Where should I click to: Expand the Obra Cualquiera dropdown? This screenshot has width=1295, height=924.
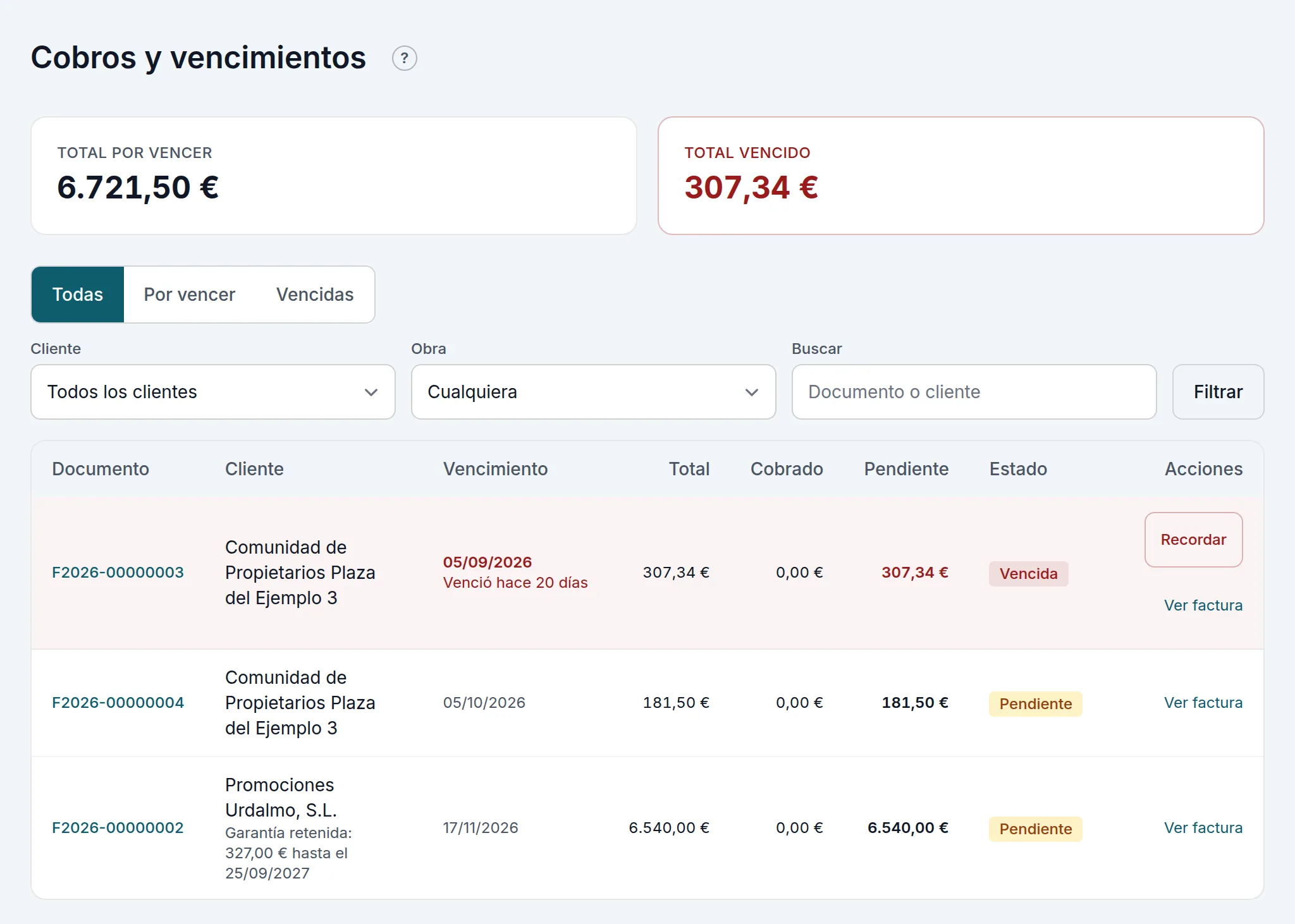(x=593, y=392)
